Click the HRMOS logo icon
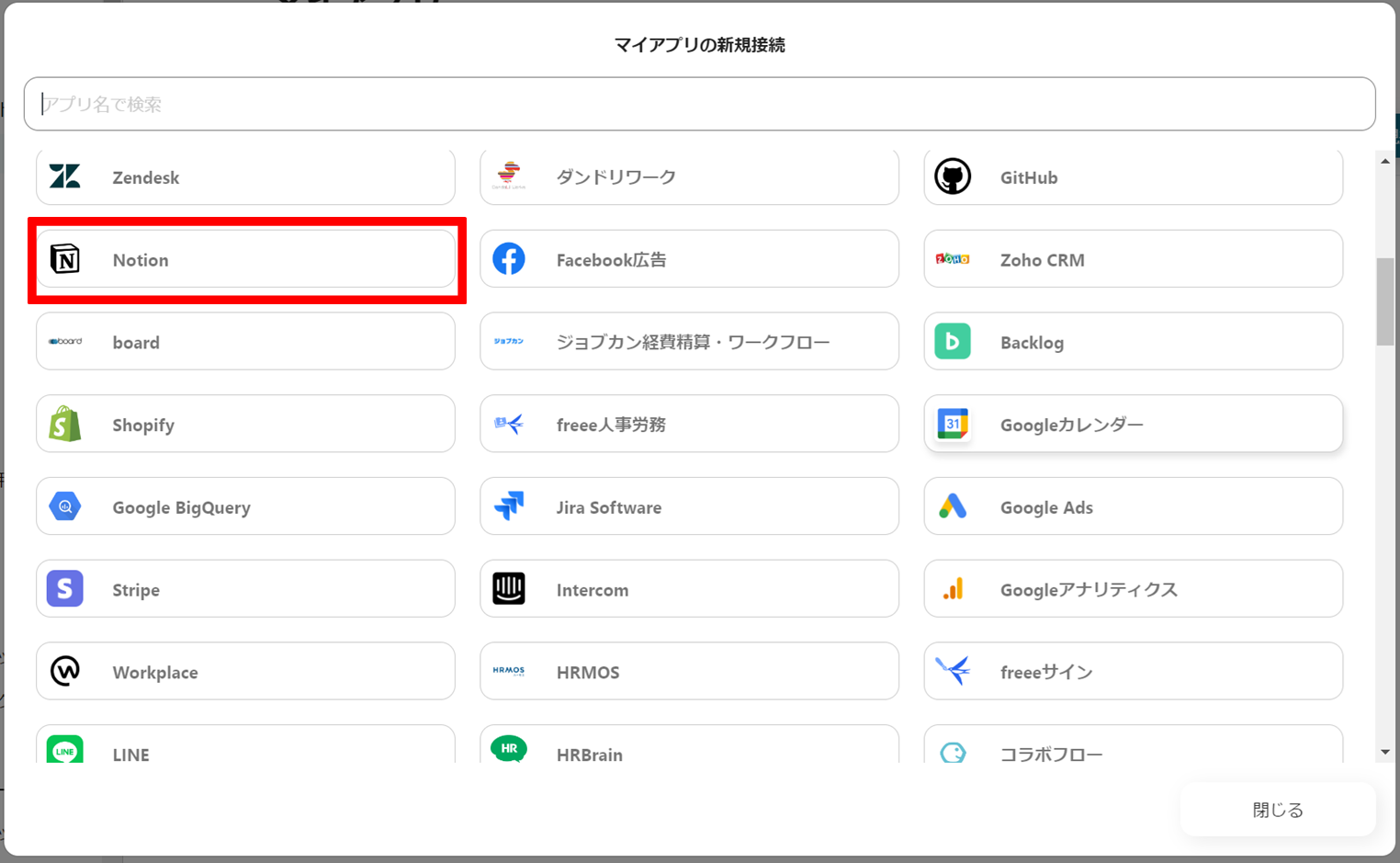This screenshot has height=863, width=1400. pyautogui.click(x=509, y=671)
